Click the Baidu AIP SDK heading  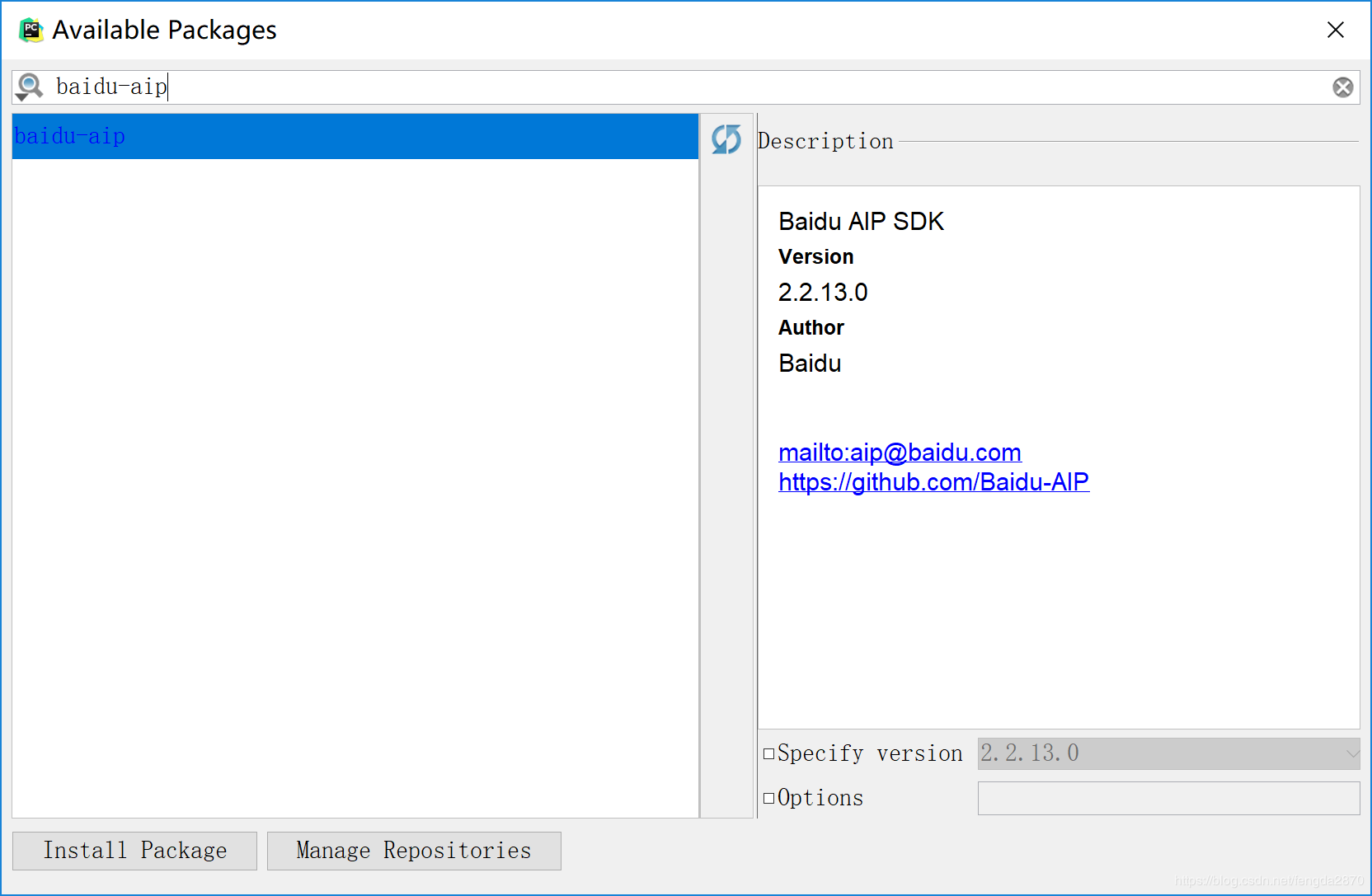(861, 222)
